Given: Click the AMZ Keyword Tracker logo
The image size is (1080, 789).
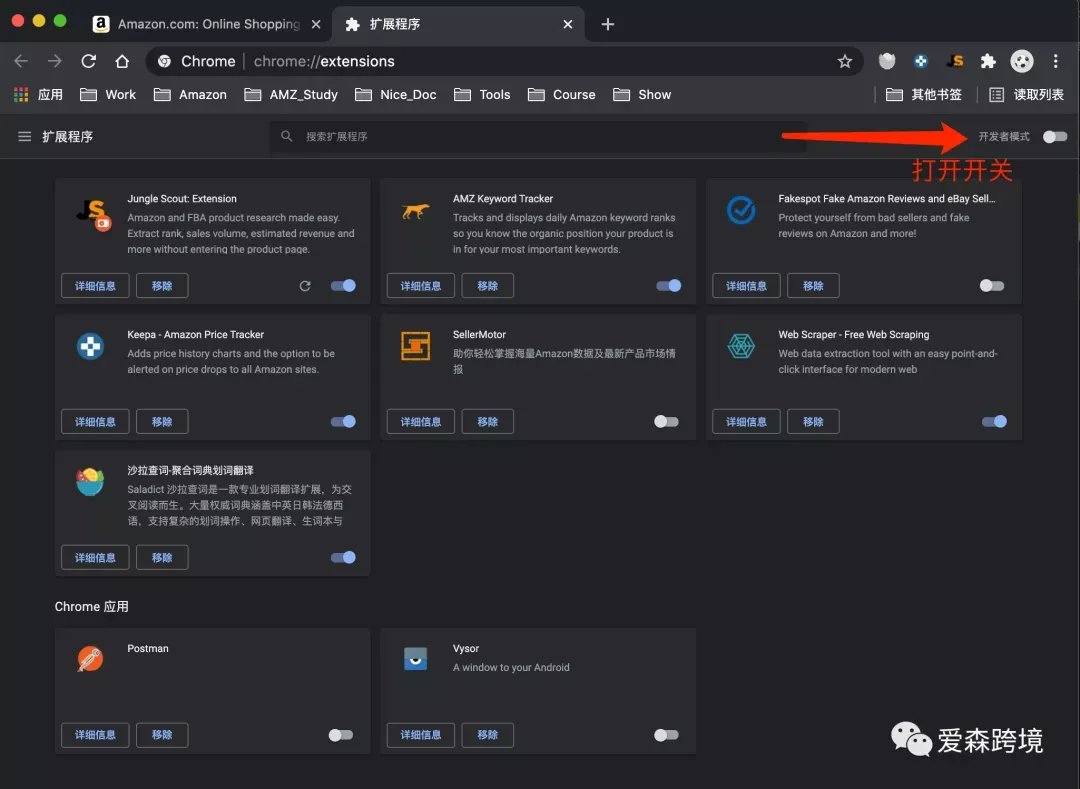Looking at the screenshot, I should pyautogui.click(x=415, y=211).
